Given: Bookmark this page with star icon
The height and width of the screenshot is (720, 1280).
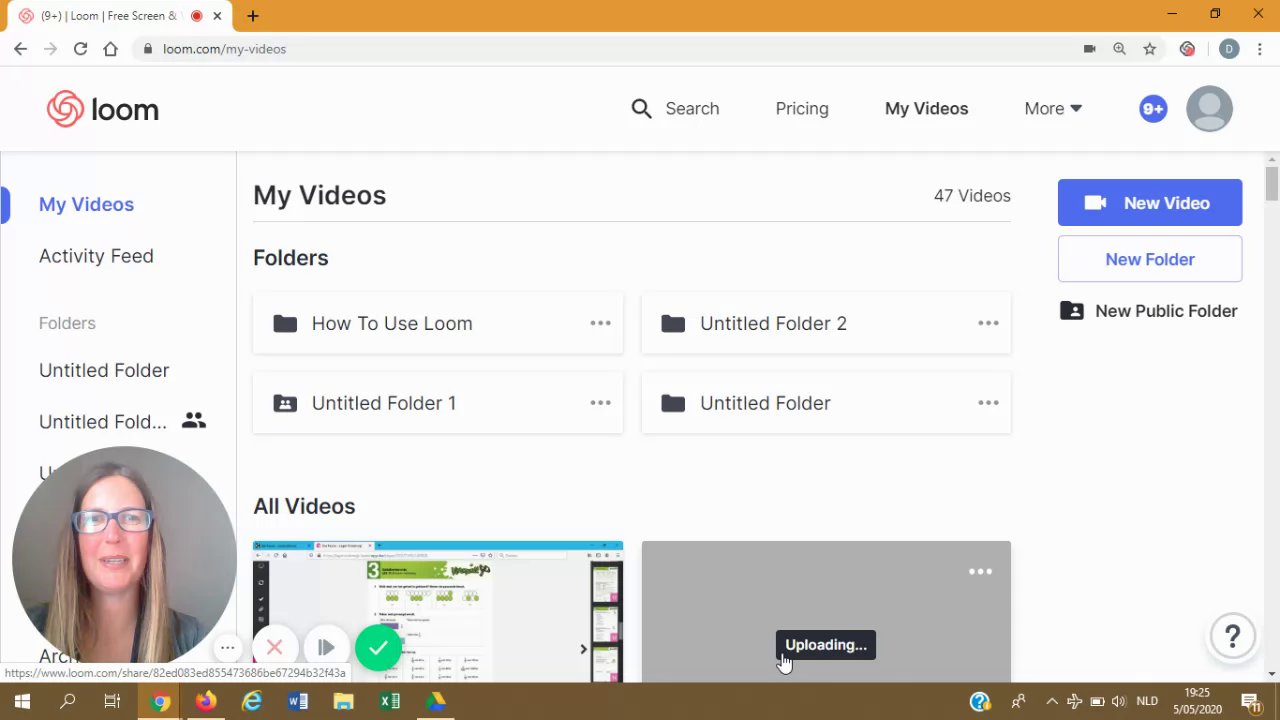Looking at the screenshot, I should click(x=1150, y=49).
